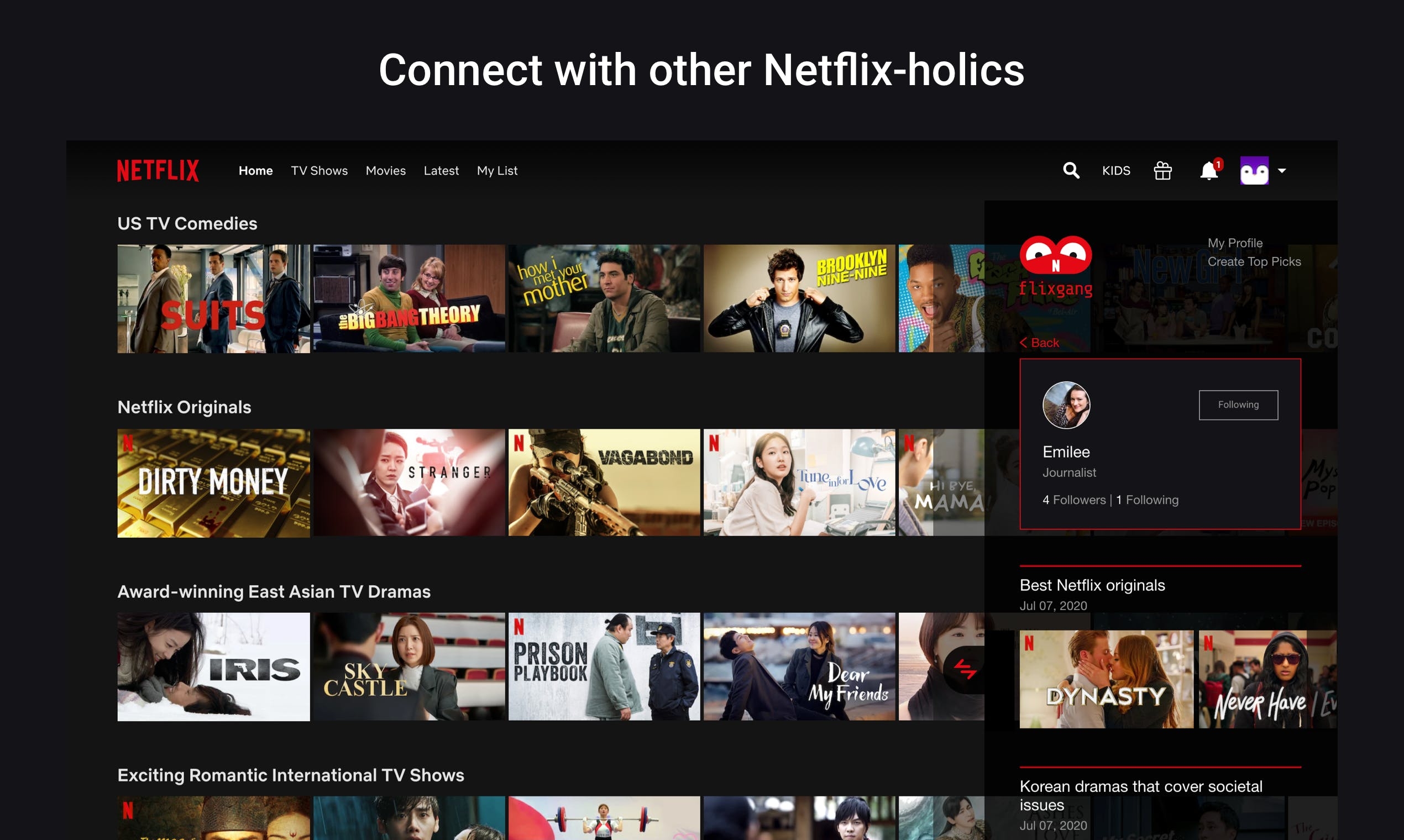This screenshot has width=1404, height=840.
Task: Click Exciting Romantic International TV Shows title
Action: click(x=290, y=775)
